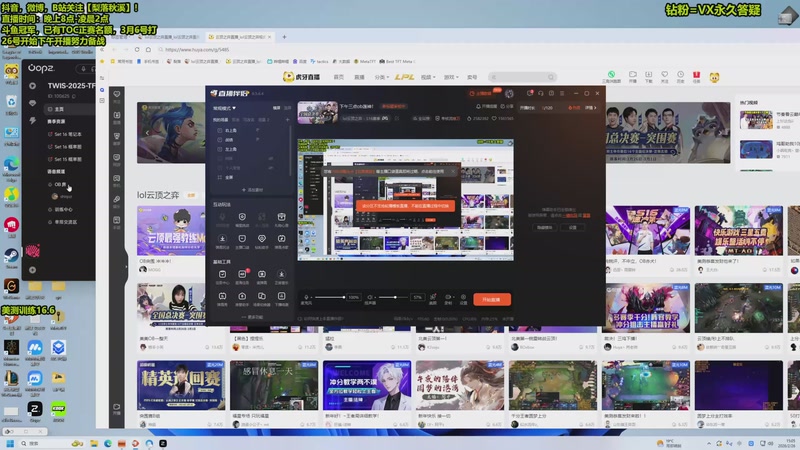Click the lightning icon in Oopz sidebar

pos(33,121)
